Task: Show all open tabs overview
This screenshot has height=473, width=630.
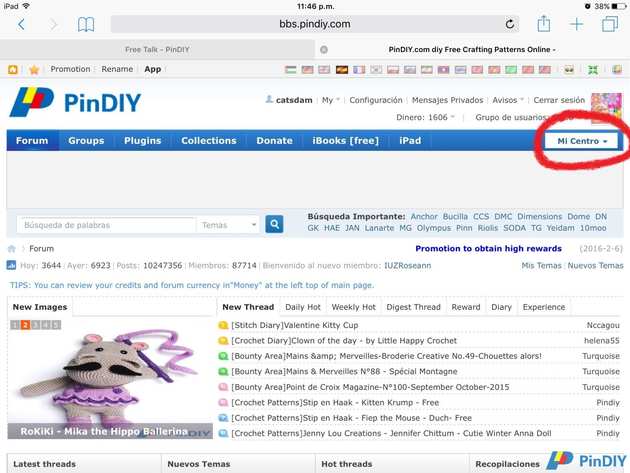Action: click(x=609, y=24)
